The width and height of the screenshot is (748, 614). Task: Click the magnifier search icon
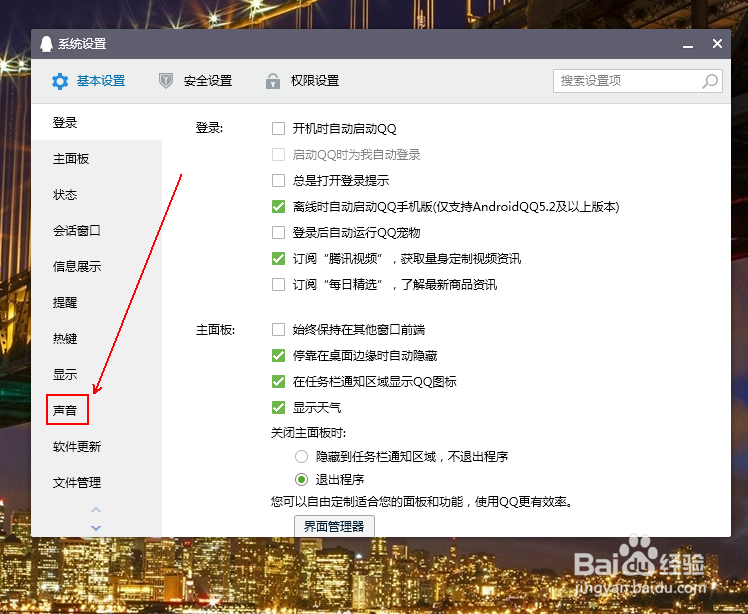pos(709,81)
